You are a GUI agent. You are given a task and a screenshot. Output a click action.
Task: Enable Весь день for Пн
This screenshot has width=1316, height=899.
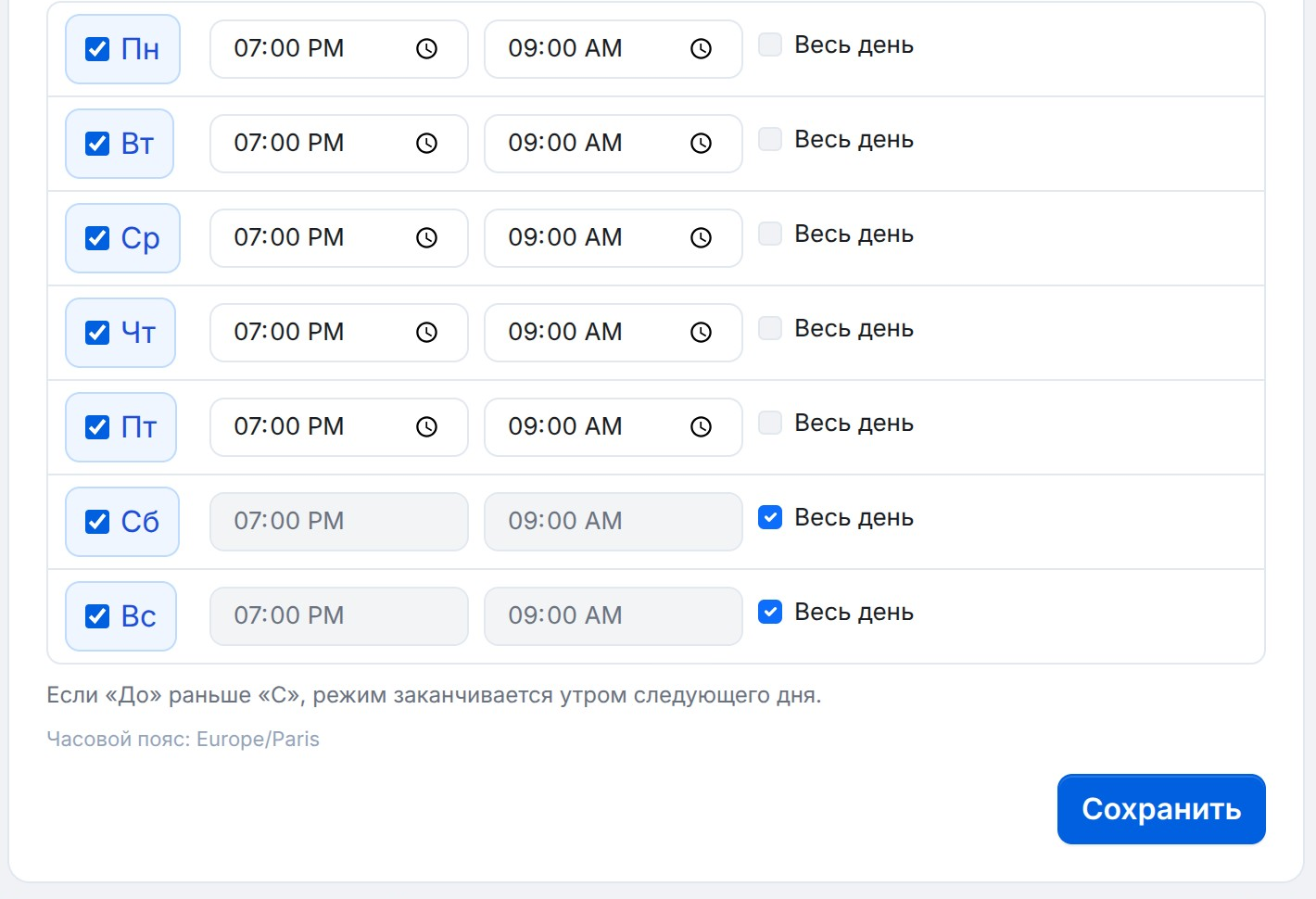(770, 44)
